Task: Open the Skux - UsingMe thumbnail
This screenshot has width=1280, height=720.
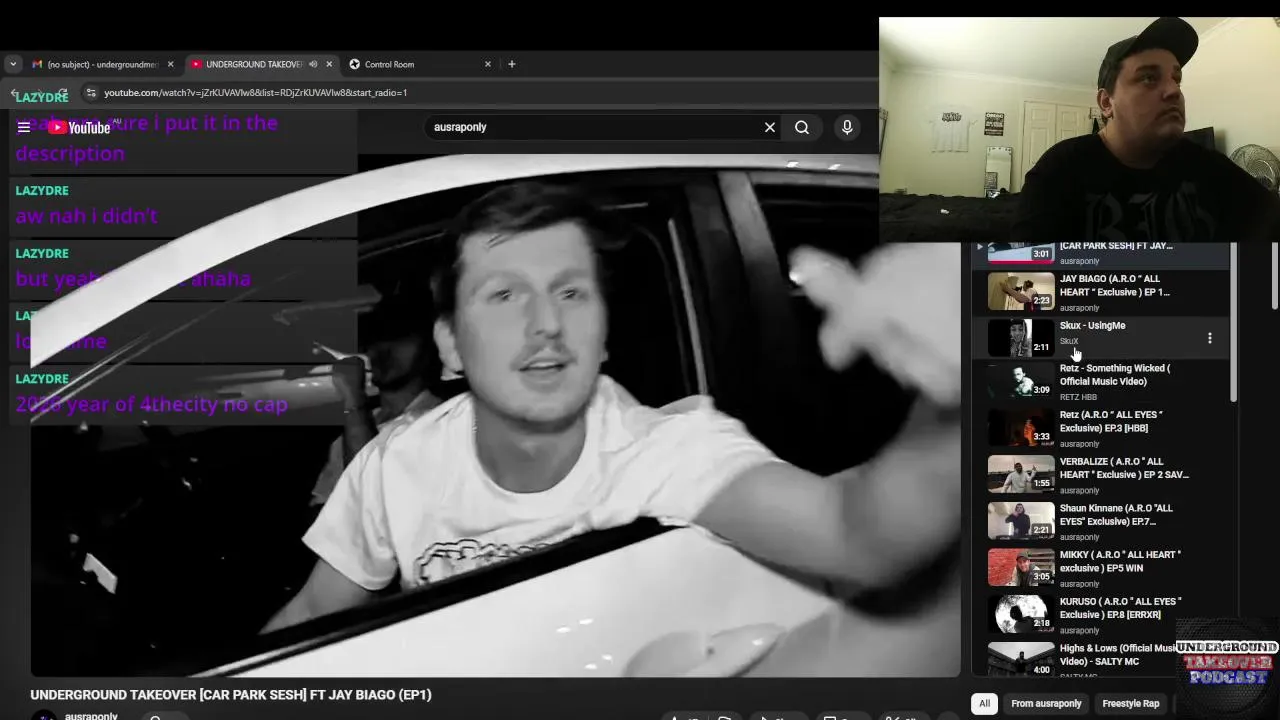Action: (1020, 338)
